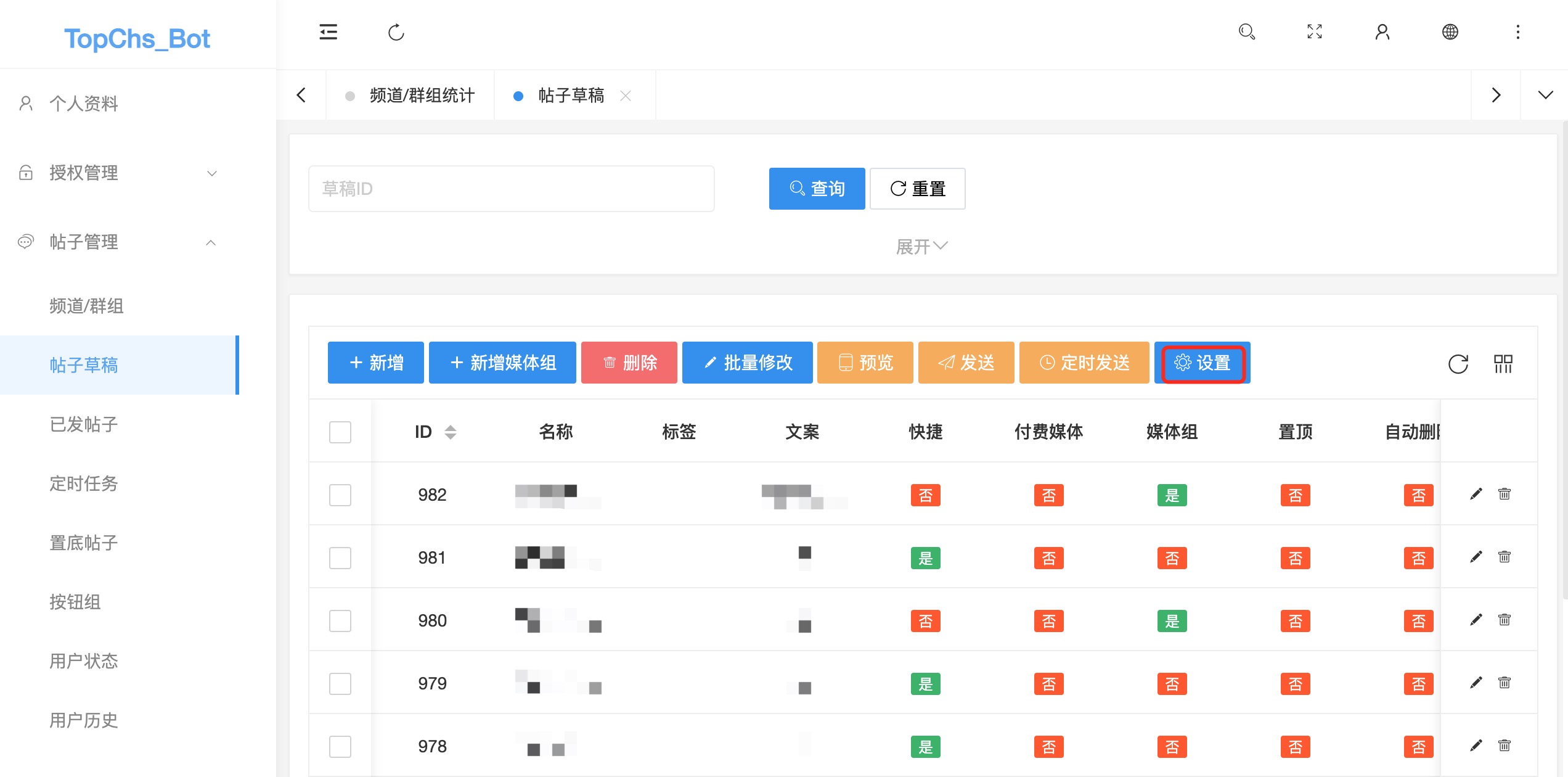The width and height of the screenshot is (1568, 777).
Task: Delete row 981 with trash icon
Action: tap(1505, 557)
